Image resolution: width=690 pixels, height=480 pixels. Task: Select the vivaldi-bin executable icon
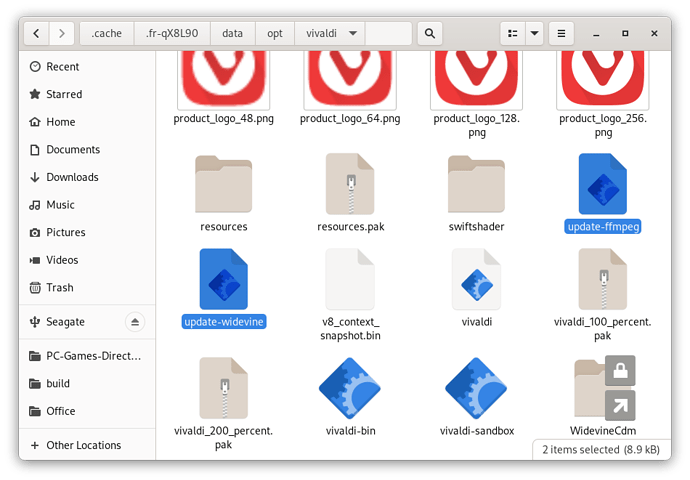coord(350,388)
